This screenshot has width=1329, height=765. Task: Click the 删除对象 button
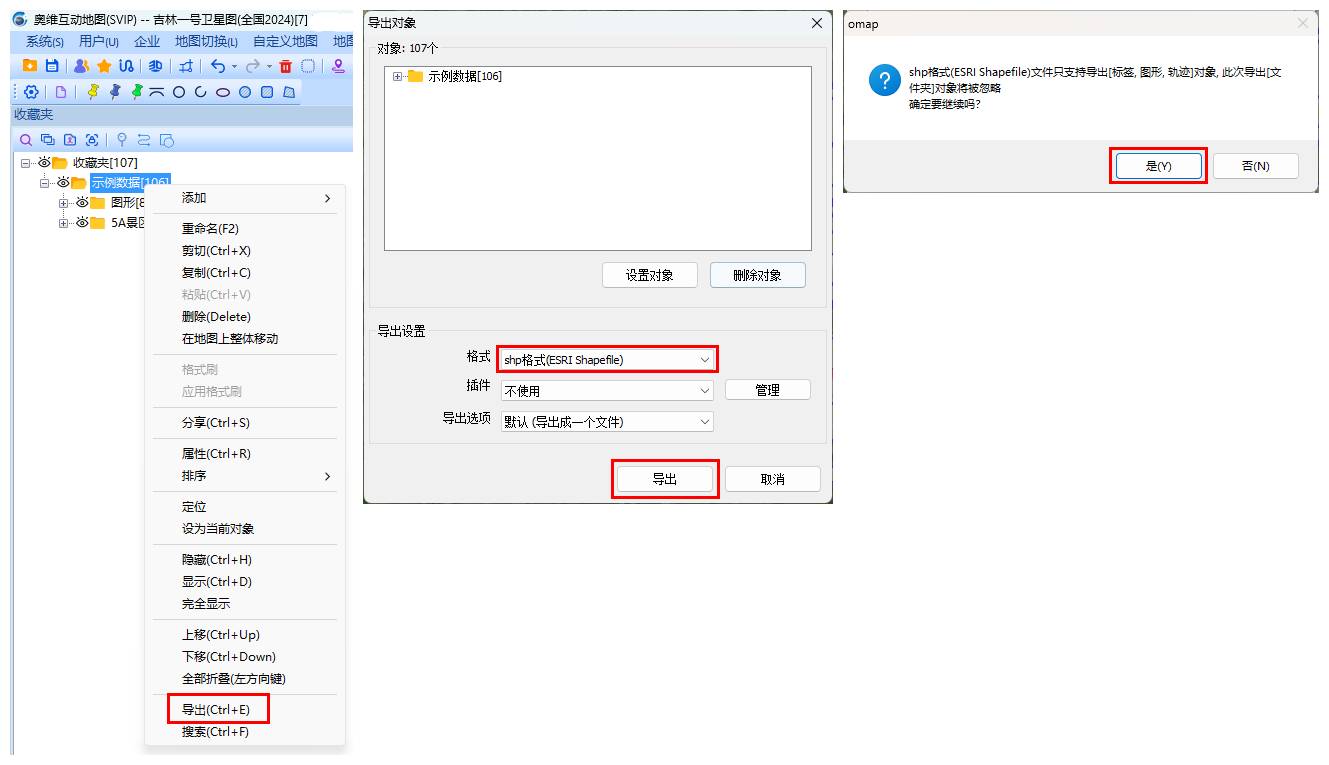(x=757, y=275)
